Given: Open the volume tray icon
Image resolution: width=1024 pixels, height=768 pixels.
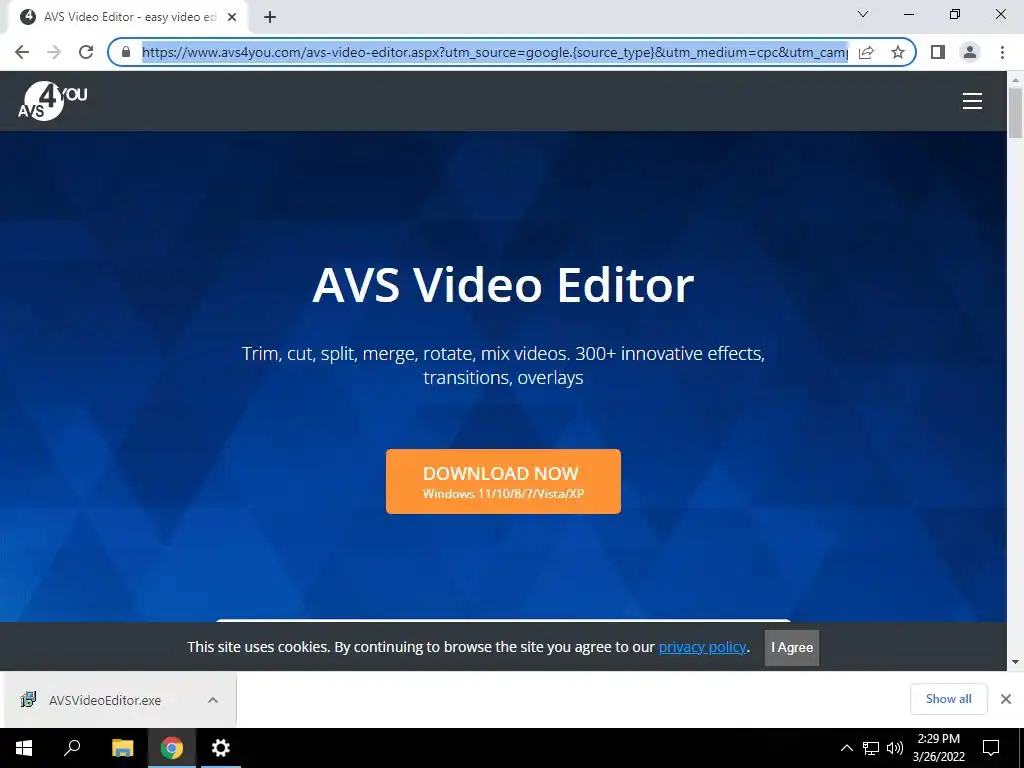Looking at the screenshot, I should pyautogui.click(x=895, y=748).
